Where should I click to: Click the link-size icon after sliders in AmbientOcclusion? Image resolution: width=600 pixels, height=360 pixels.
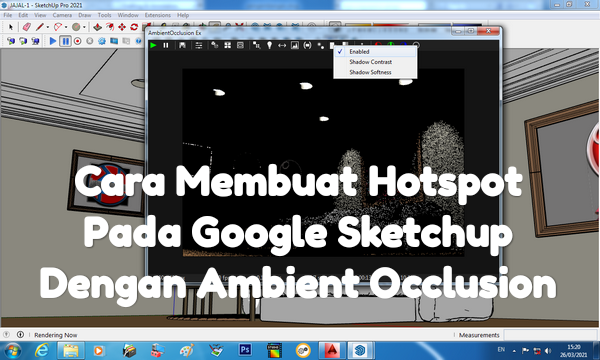pyautogui.click(x=215, y=45)
